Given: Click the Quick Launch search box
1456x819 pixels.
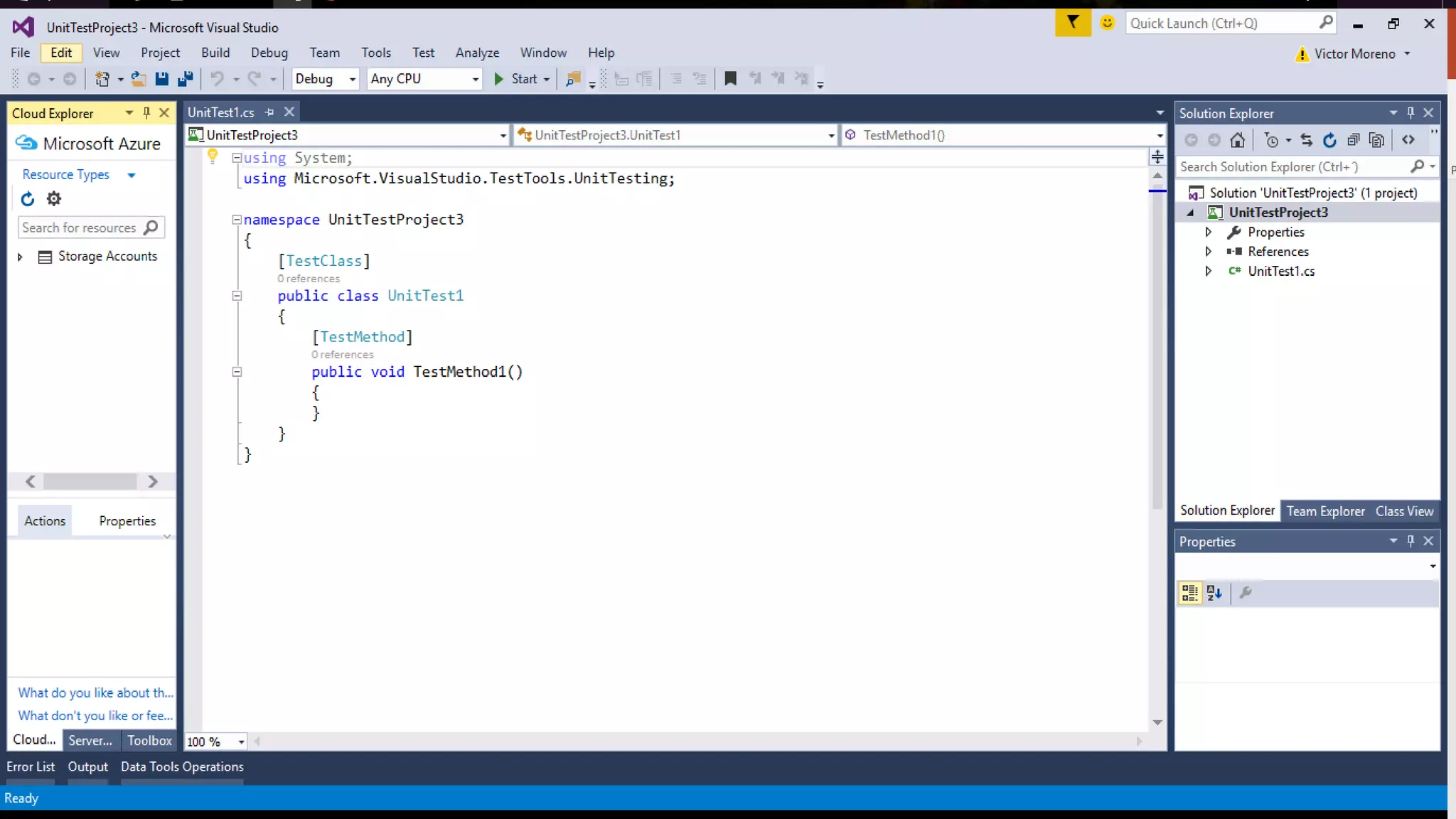Looking at the screenshot, I should pos(1231,23).
